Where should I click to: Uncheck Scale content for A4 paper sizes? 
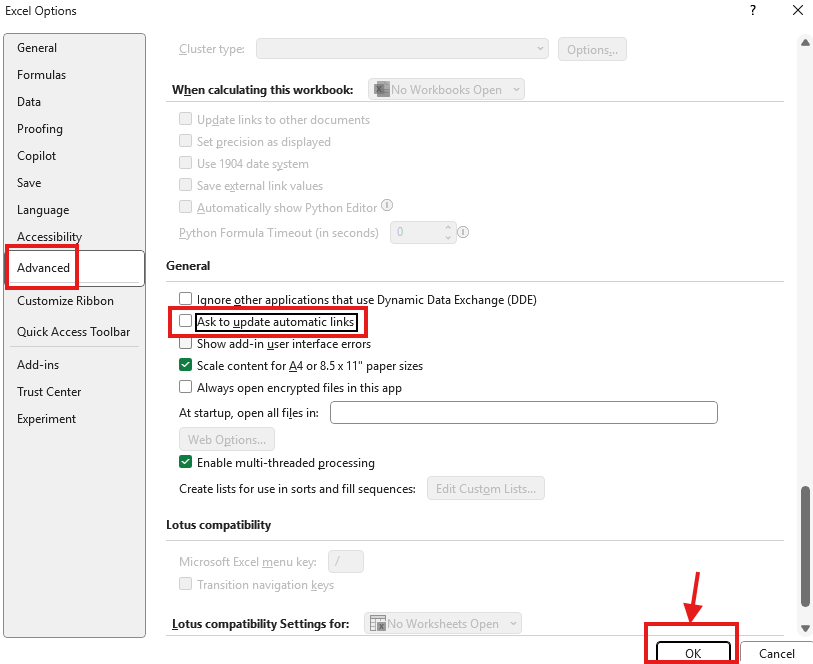[x=185, y=365]
